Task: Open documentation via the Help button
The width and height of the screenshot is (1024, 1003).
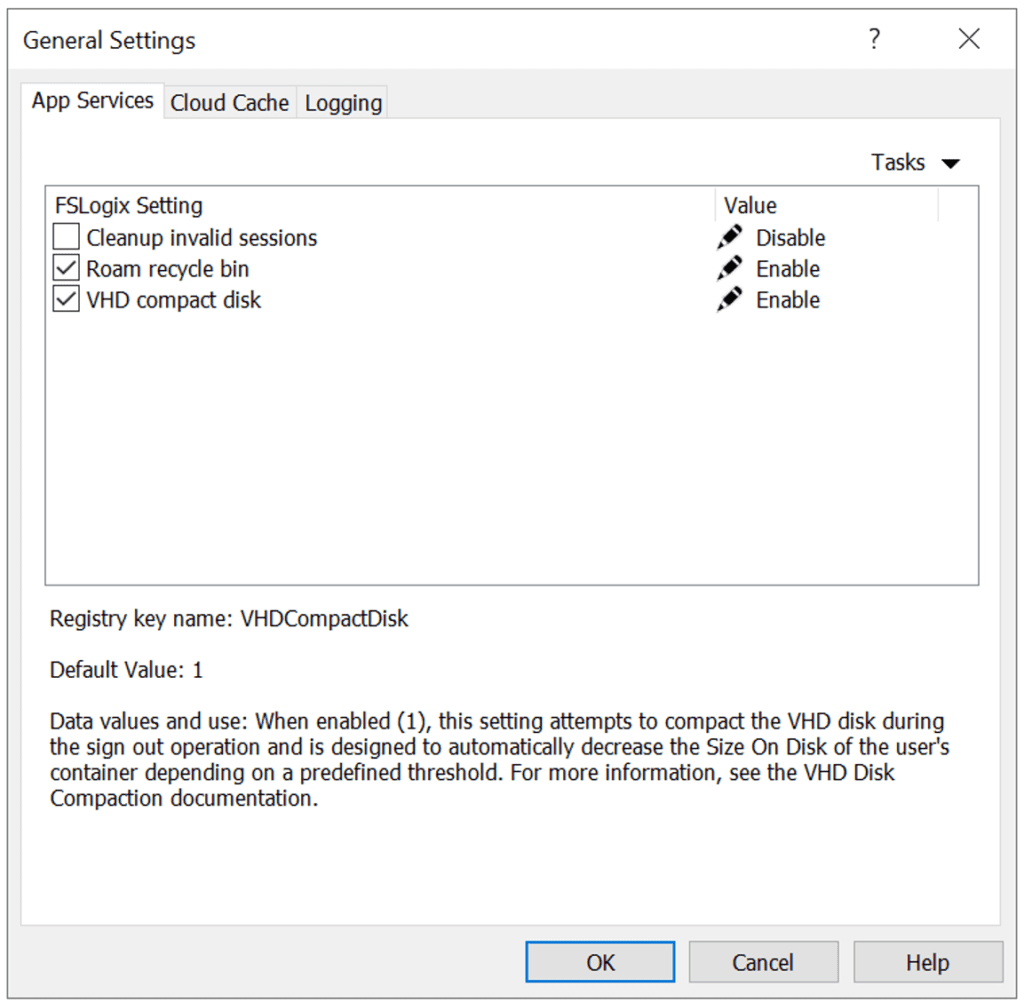Action: (x=927, y=961)
